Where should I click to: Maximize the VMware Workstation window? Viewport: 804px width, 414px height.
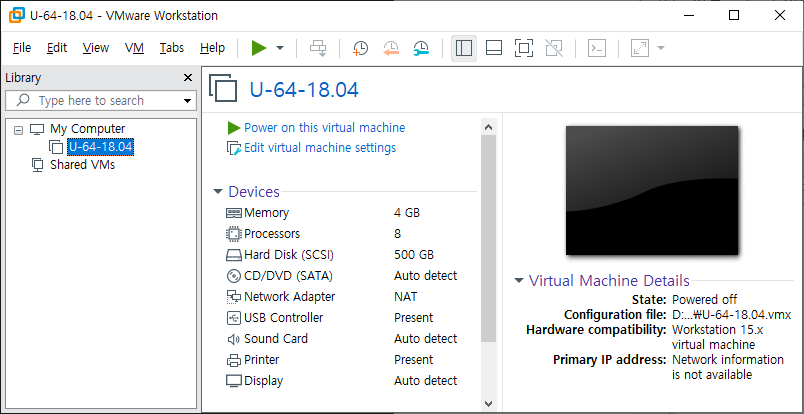[x=734, y=15]
